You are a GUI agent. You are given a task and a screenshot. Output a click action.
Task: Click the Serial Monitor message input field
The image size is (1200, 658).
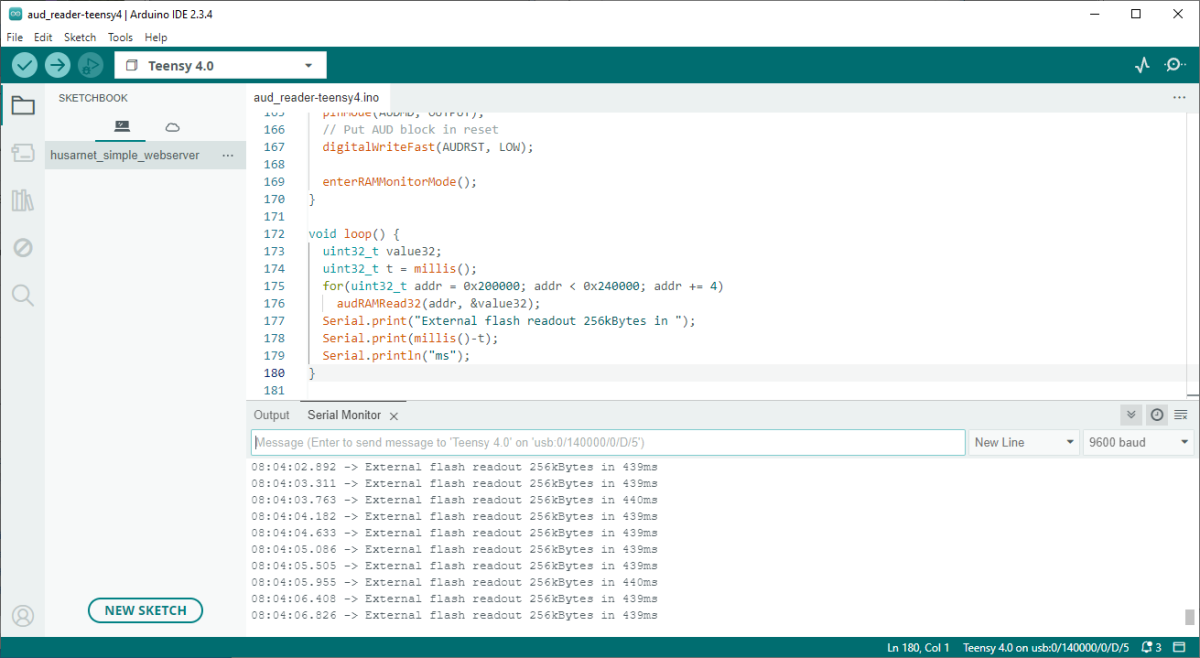pos(600,442)
